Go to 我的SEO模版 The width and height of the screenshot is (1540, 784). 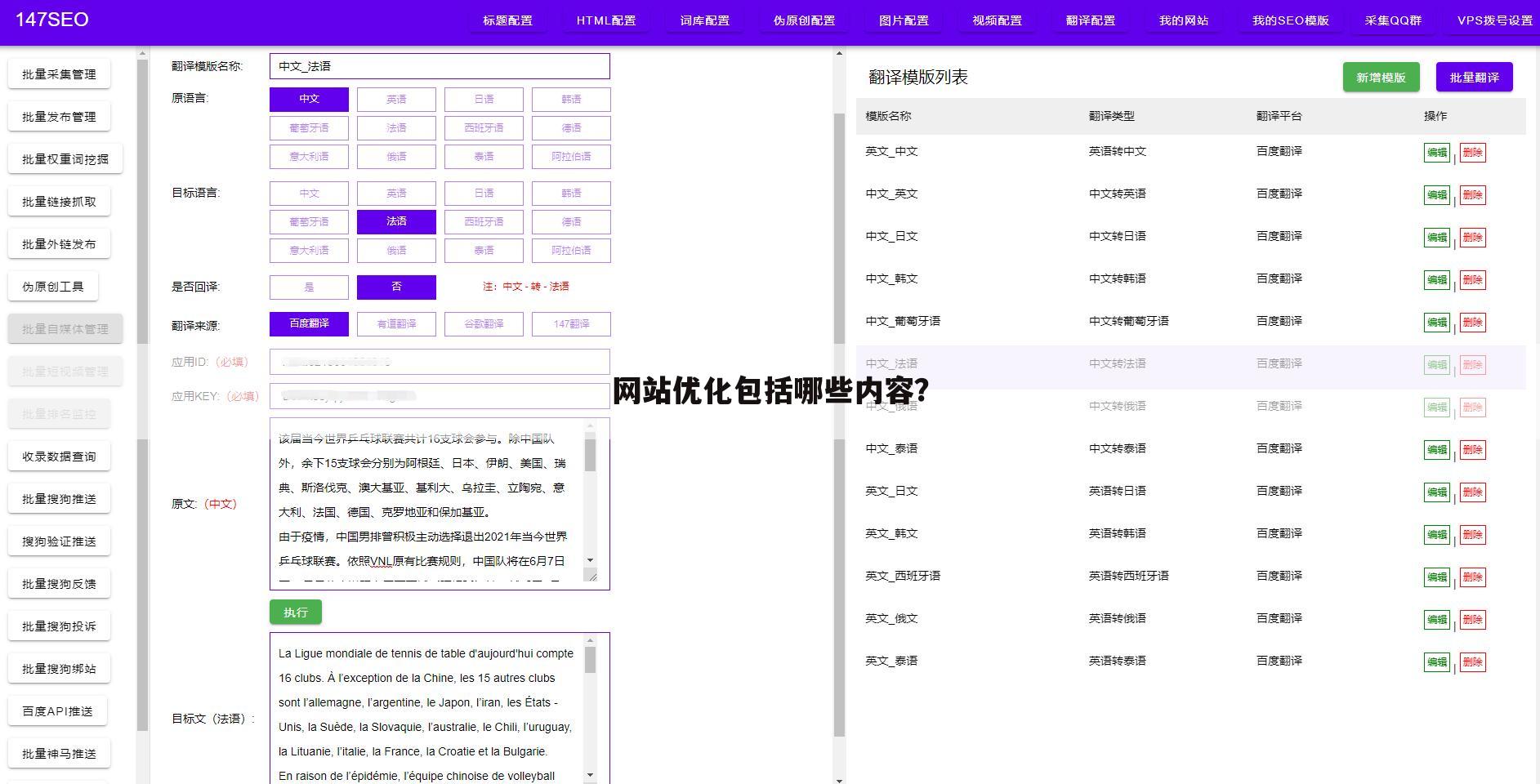pos(1290,20)
